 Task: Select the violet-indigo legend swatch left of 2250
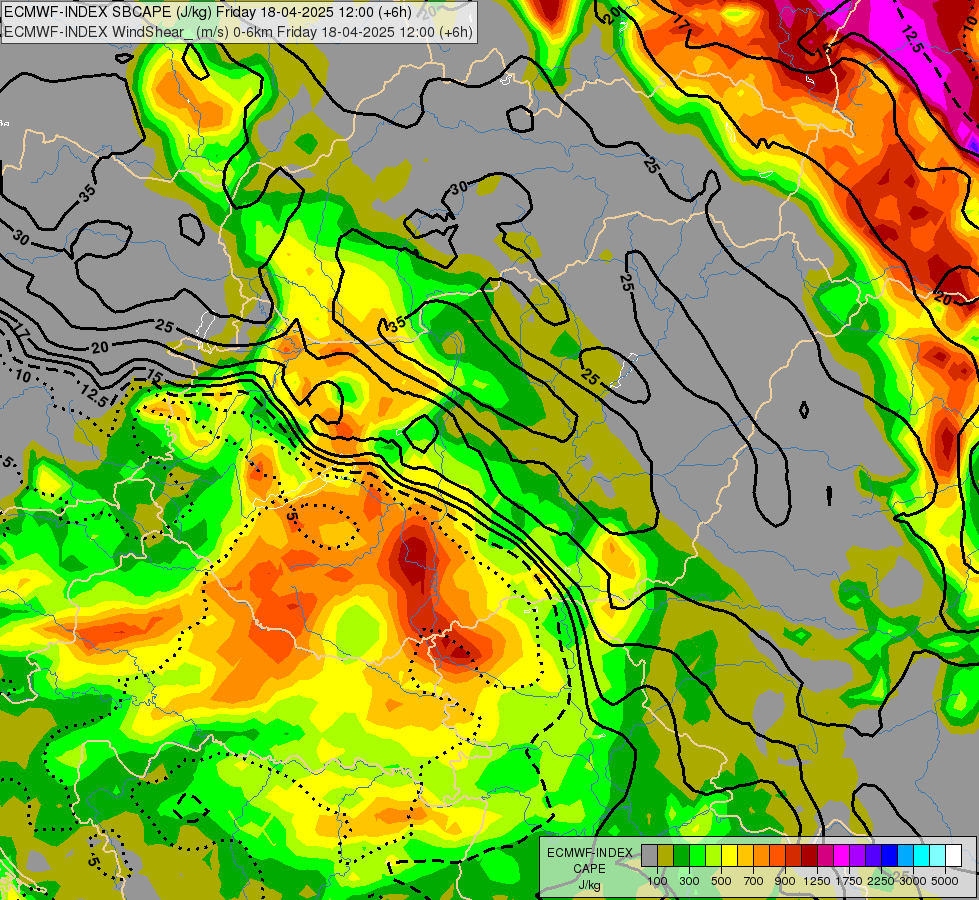(x=873, y=856)
